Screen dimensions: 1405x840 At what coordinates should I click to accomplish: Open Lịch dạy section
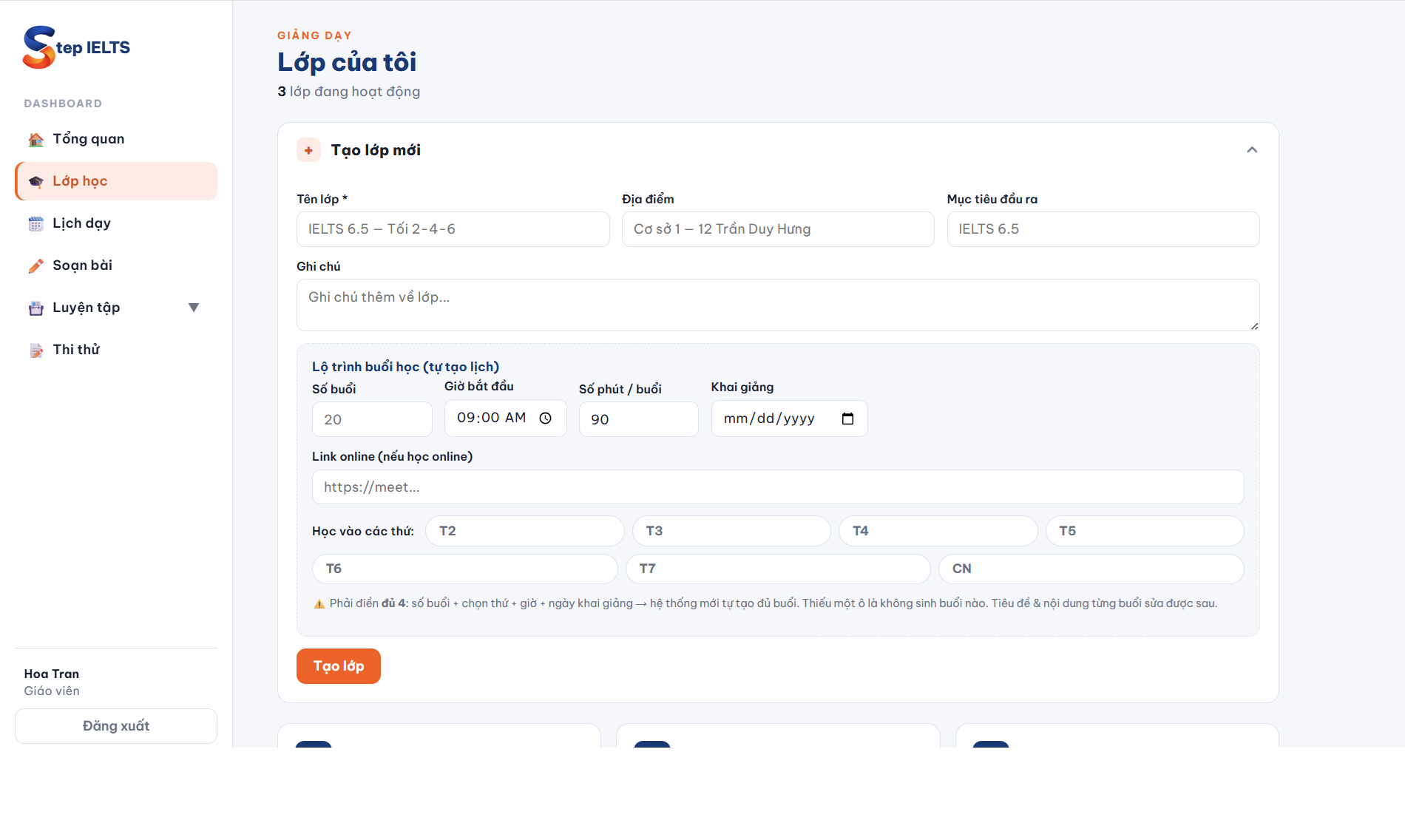click(x=116, y=223)
